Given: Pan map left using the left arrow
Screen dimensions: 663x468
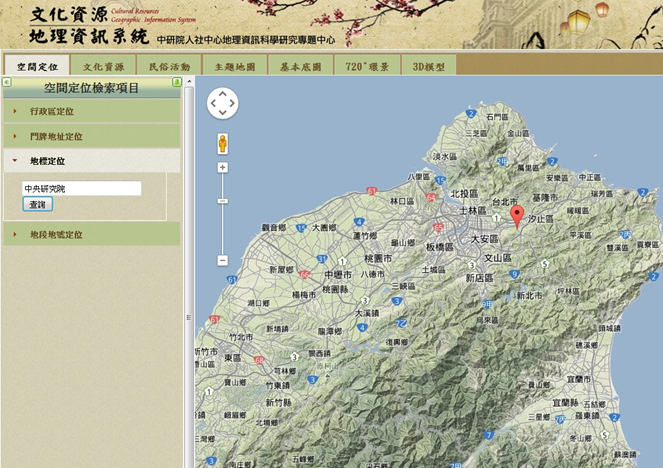Looking at the screenshot, I should point(212,103).
